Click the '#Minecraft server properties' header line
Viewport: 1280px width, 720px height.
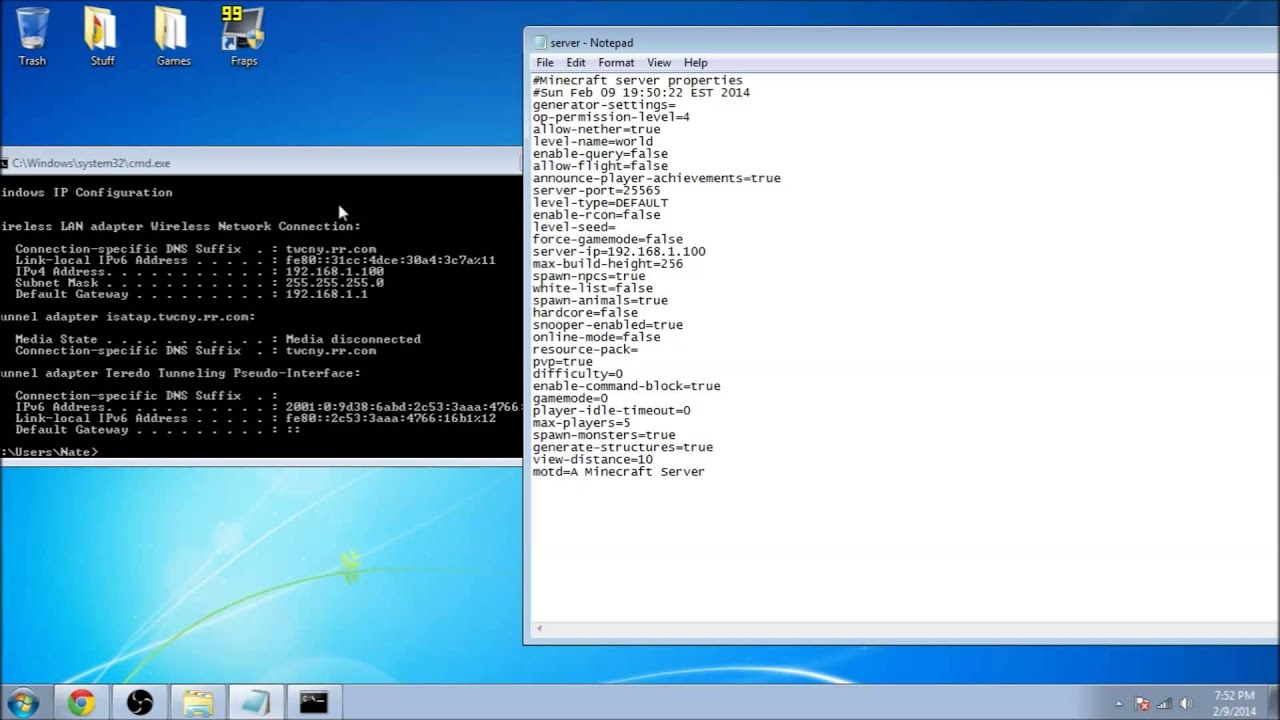[637, 80]
